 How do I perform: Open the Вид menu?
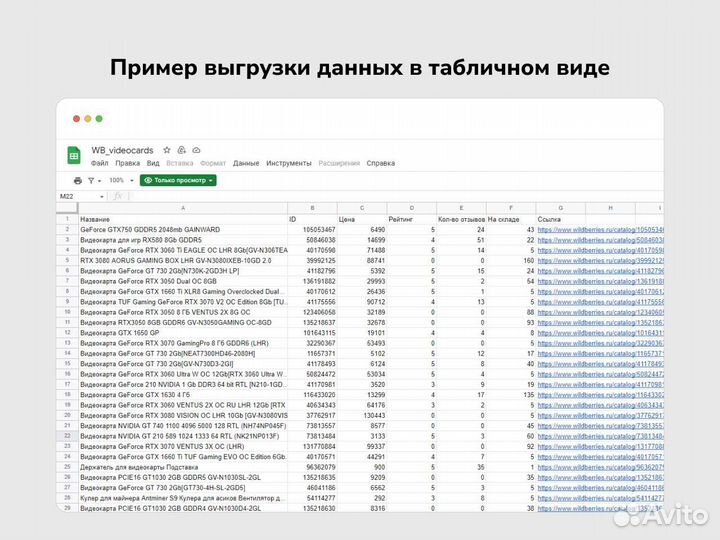[x=153, y=163]
